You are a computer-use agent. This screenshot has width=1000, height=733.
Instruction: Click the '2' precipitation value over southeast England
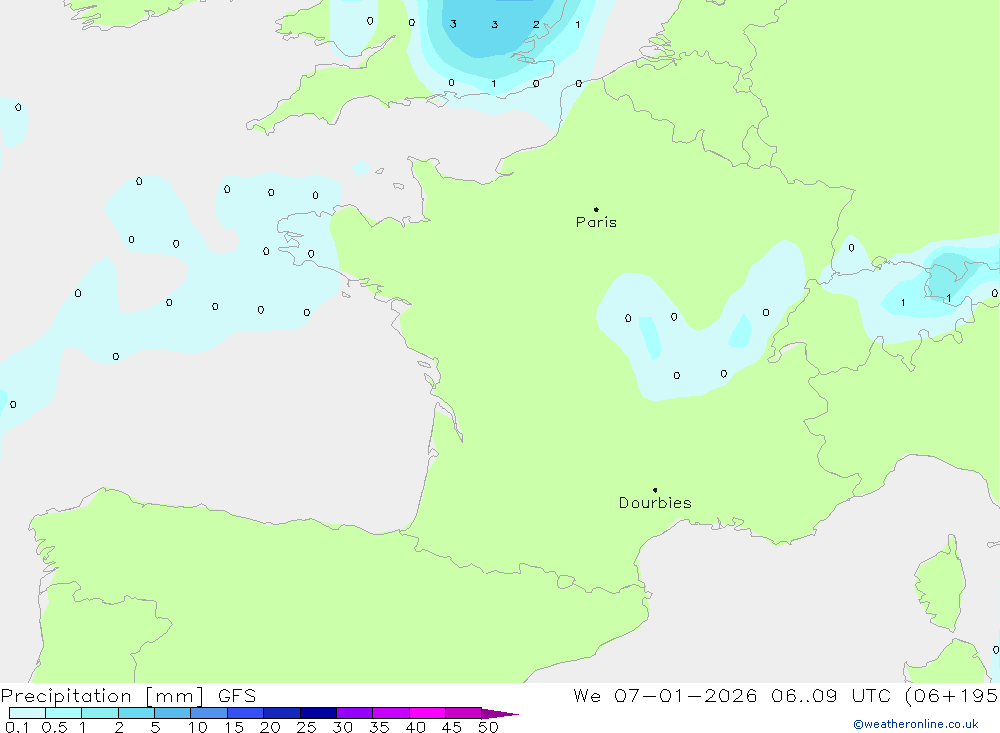point(536,24)
